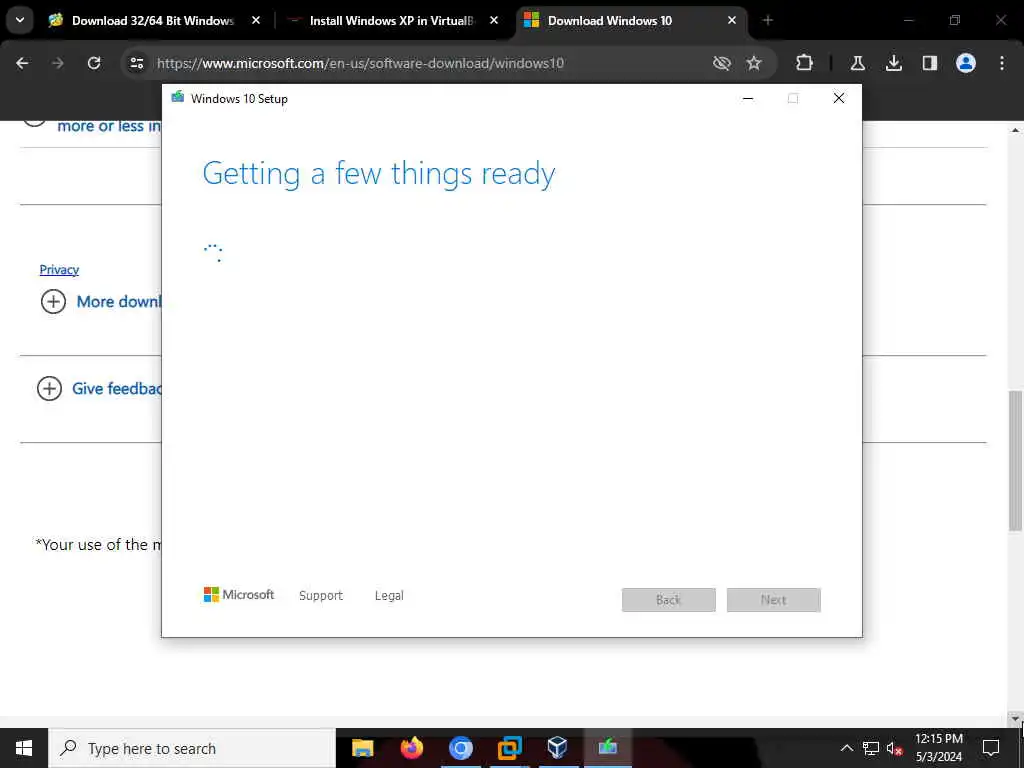Image resolution: width=1024 pixels, height=768 pixels.
Task: Expand the Give feedback section
Action: coord(50,389)
